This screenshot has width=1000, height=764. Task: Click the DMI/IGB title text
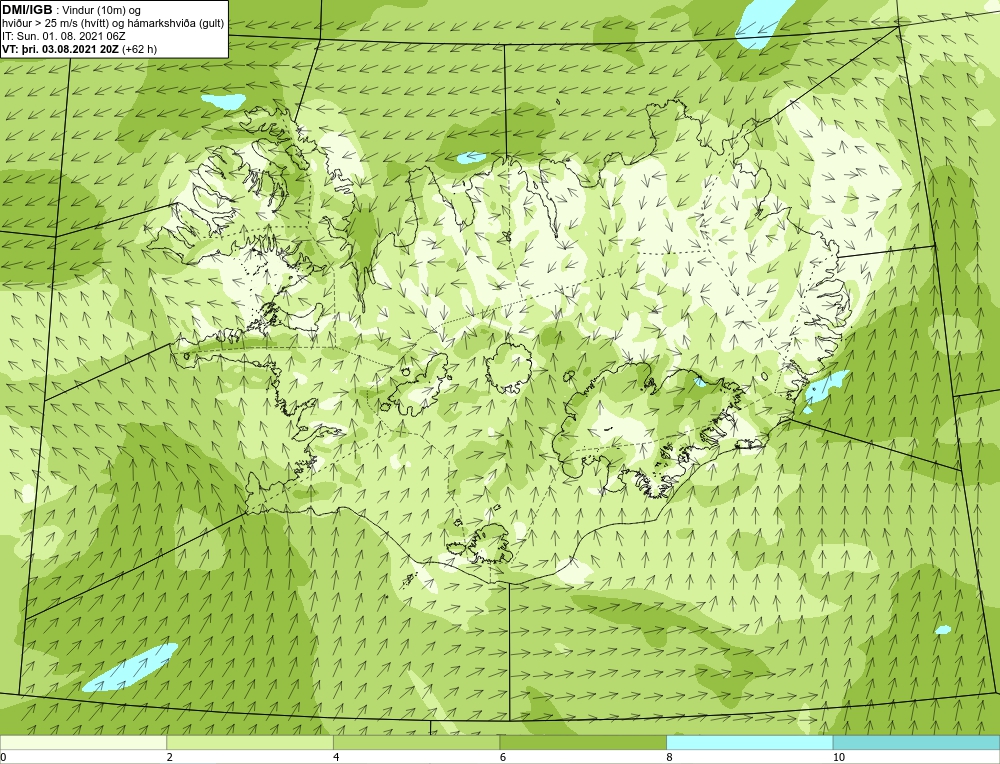pyautogui.click(x=27, y=10)
